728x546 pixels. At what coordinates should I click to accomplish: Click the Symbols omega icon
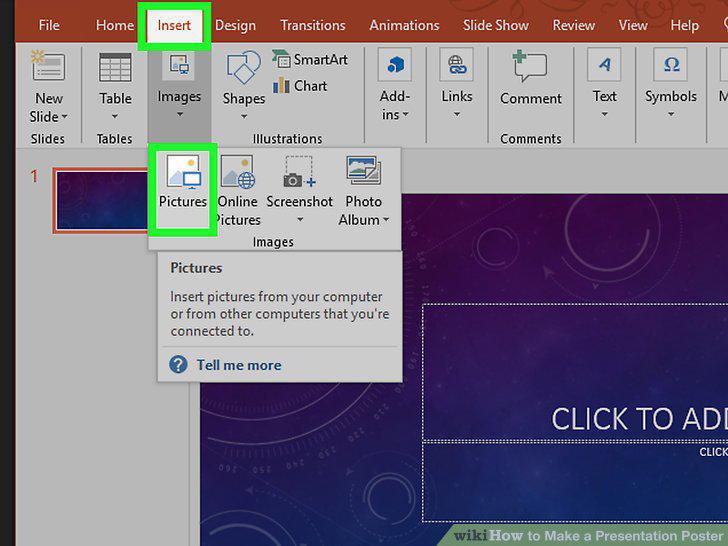671,65
